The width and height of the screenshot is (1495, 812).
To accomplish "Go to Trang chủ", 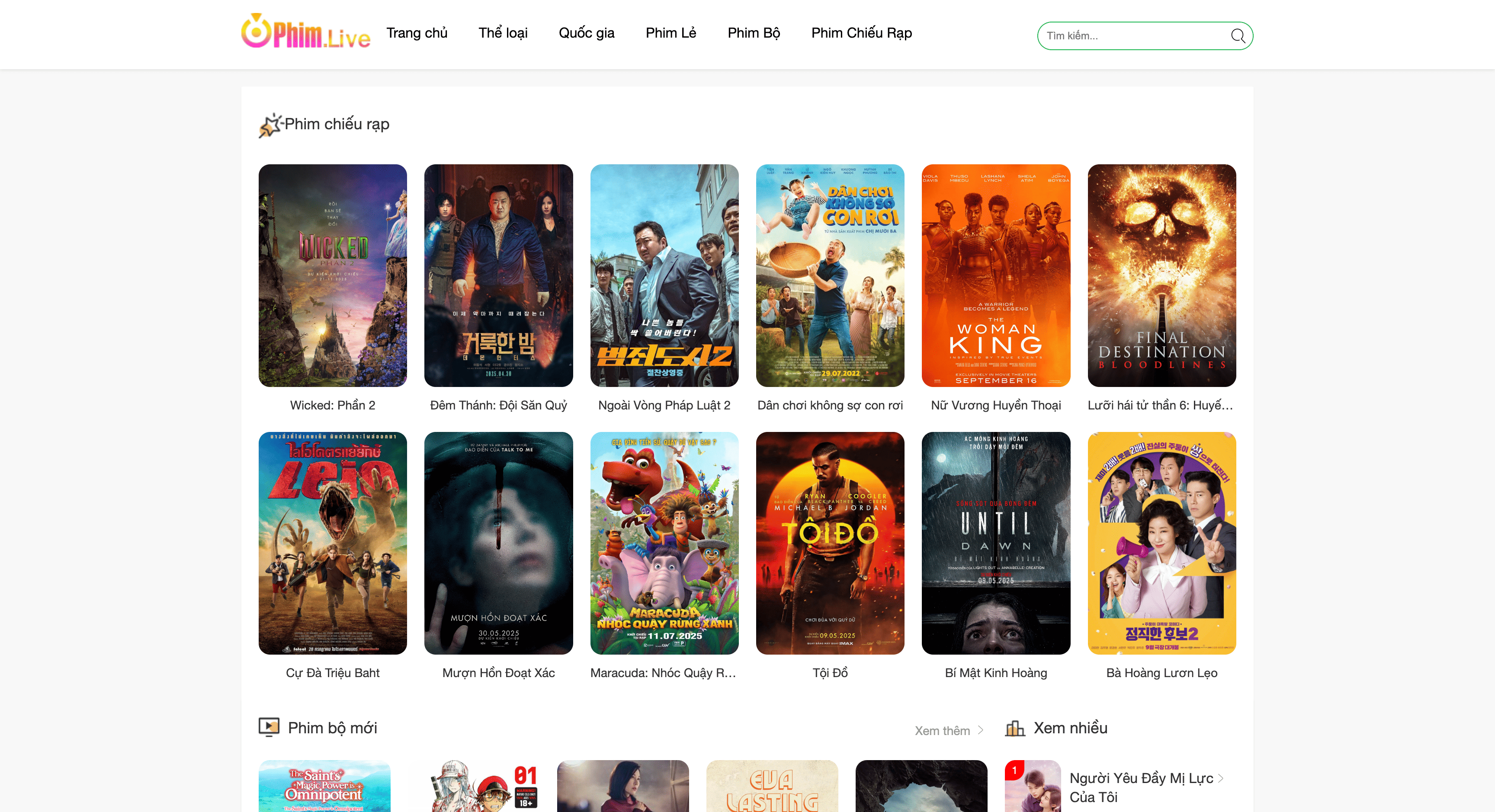I will (417, 33).
